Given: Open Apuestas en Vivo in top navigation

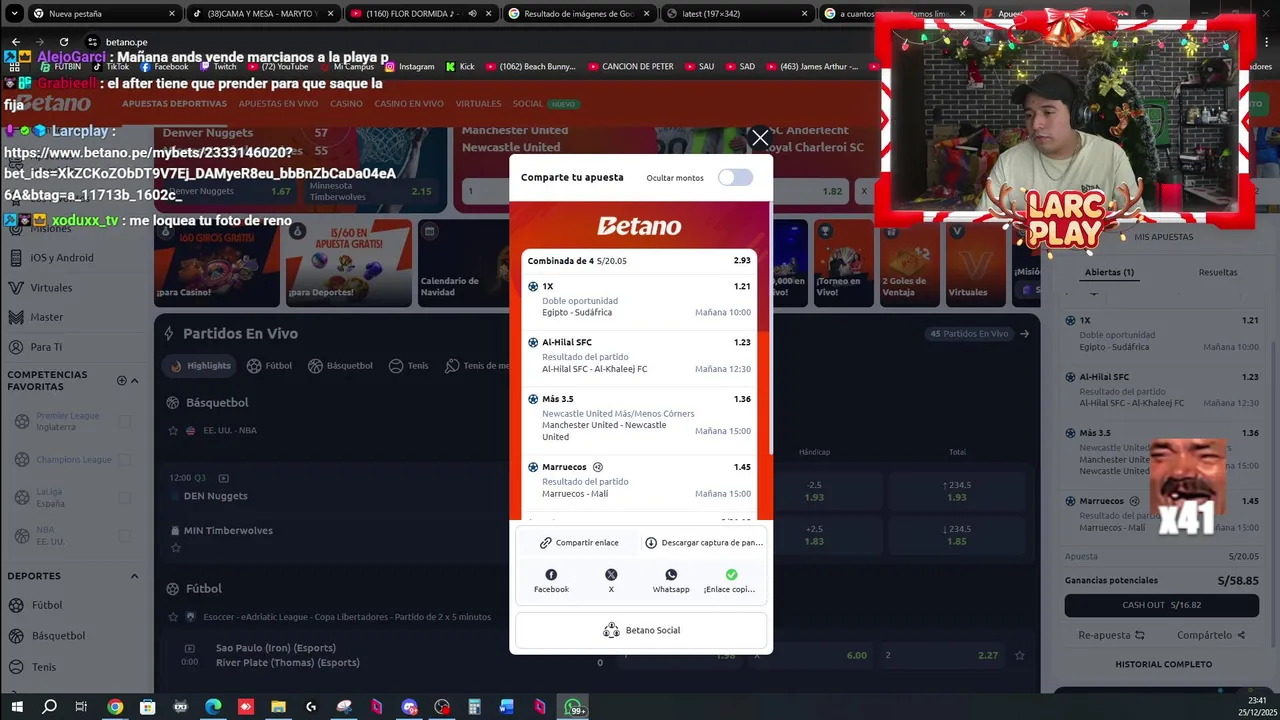Looking at the screenshot, I should [278, 104].
